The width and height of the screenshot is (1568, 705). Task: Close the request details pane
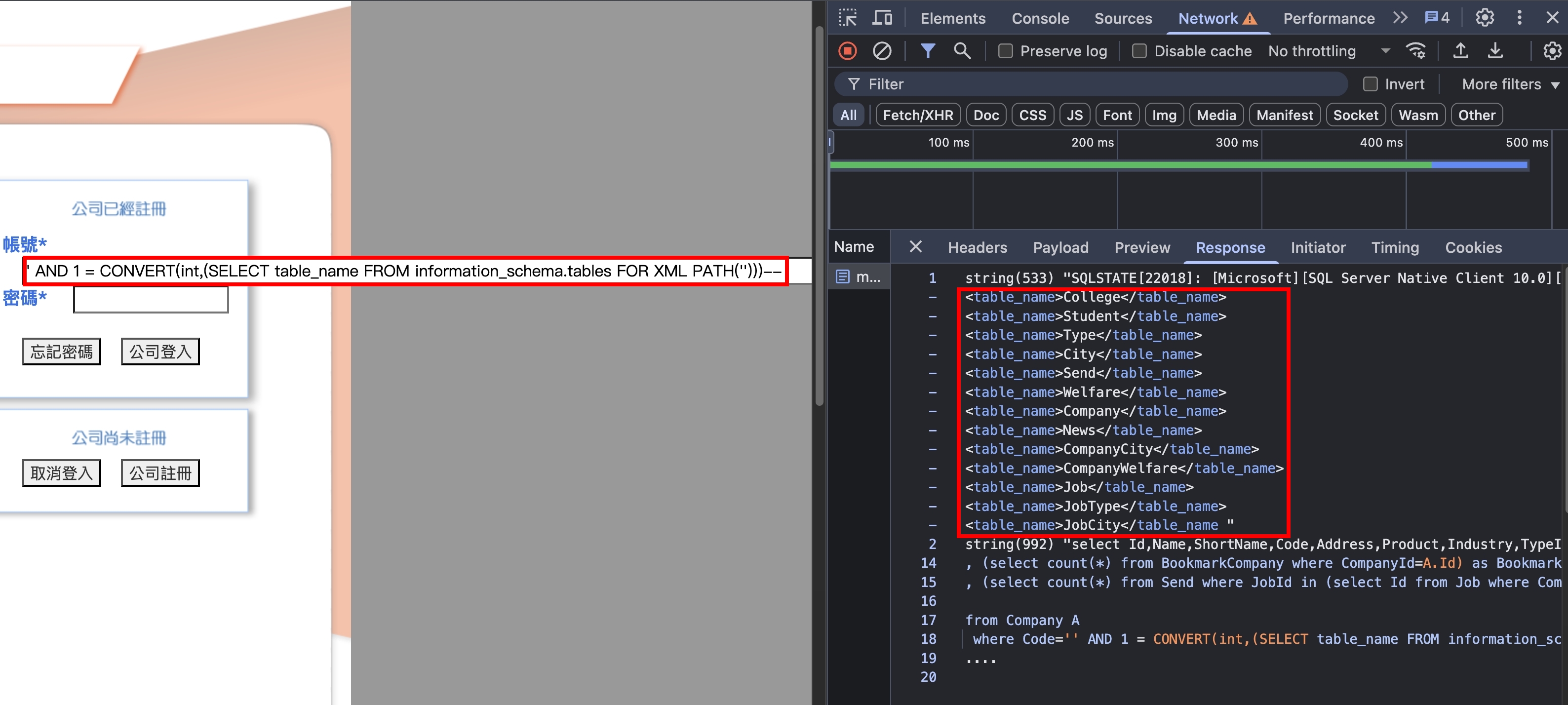pos(915,247)
